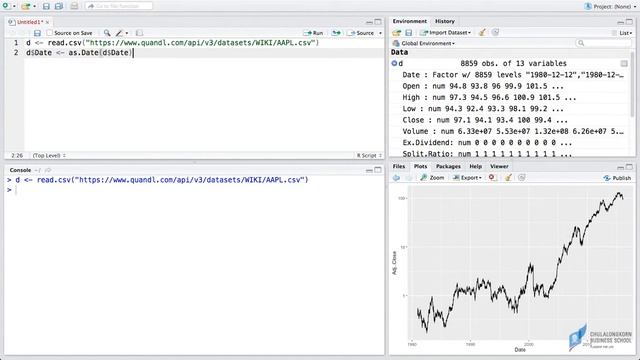This screenshot has height=360, width=640.
Task: Switch to the History tab
Action: [x=444, y=21]
